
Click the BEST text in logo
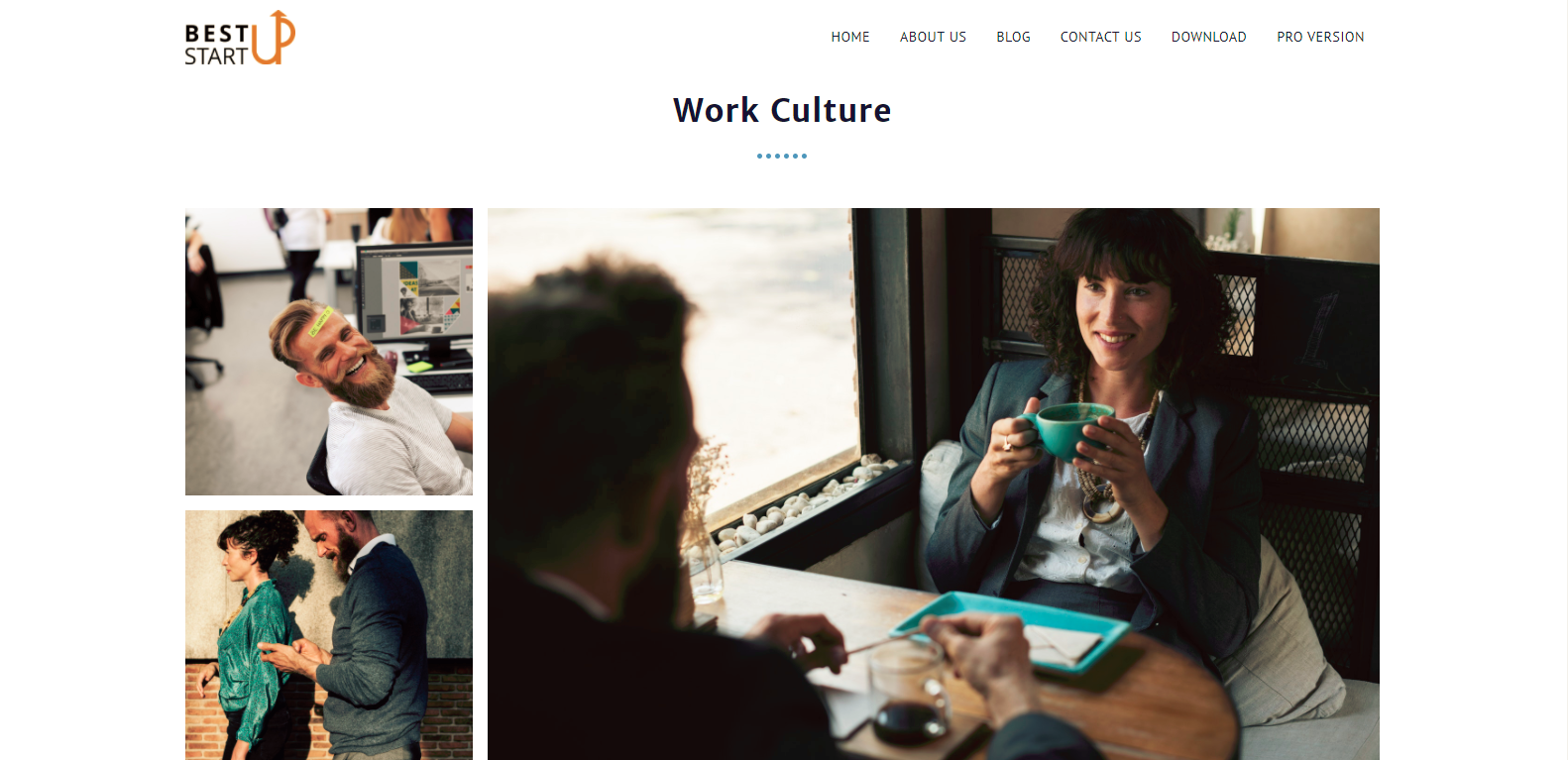pos(216,33)
